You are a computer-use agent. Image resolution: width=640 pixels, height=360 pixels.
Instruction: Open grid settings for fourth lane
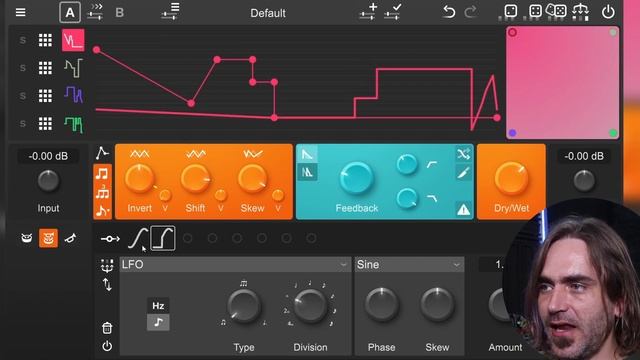click(45, 123)
